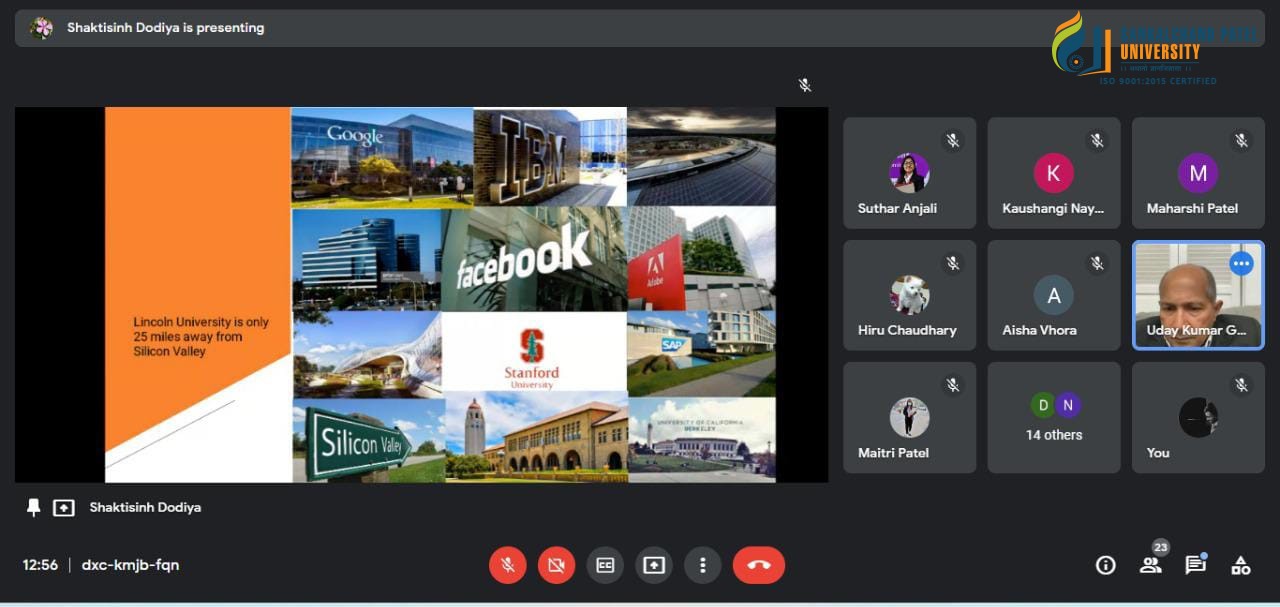
Task: Click muted mic icon on You tile
Action: coord(1241,385)
